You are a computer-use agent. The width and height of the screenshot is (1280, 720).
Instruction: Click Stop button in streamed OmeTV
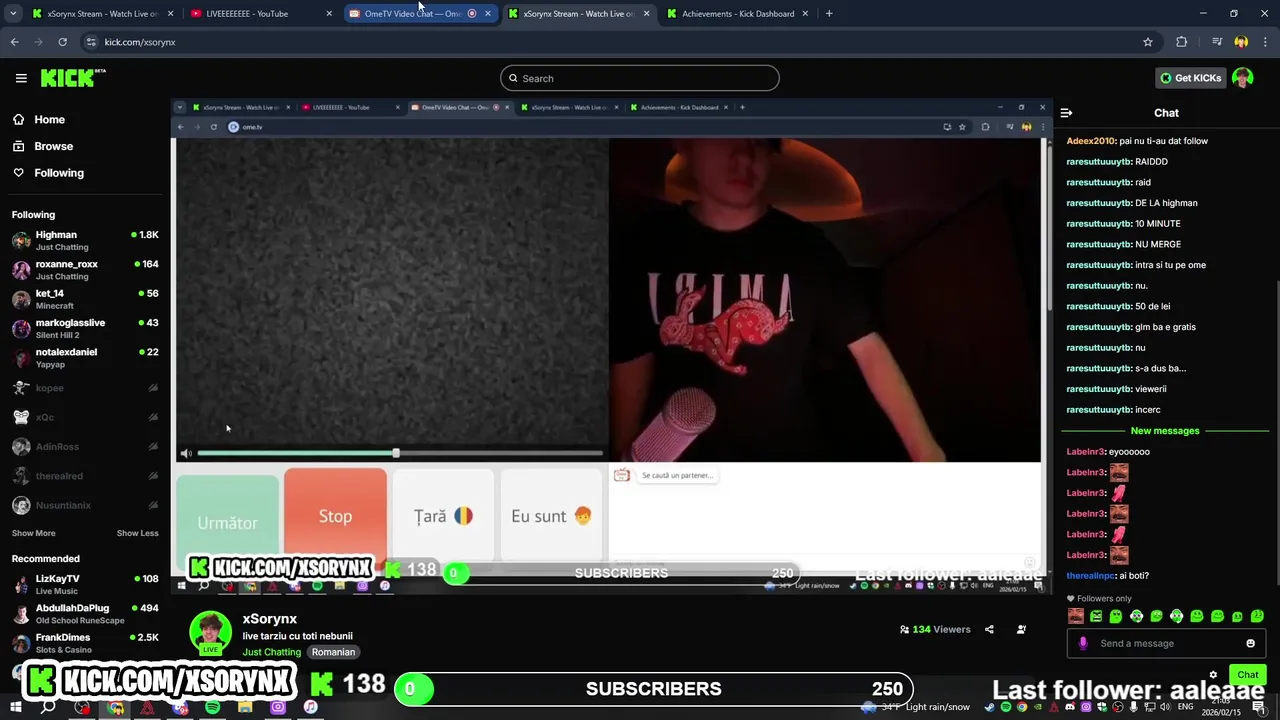(335, 516)
